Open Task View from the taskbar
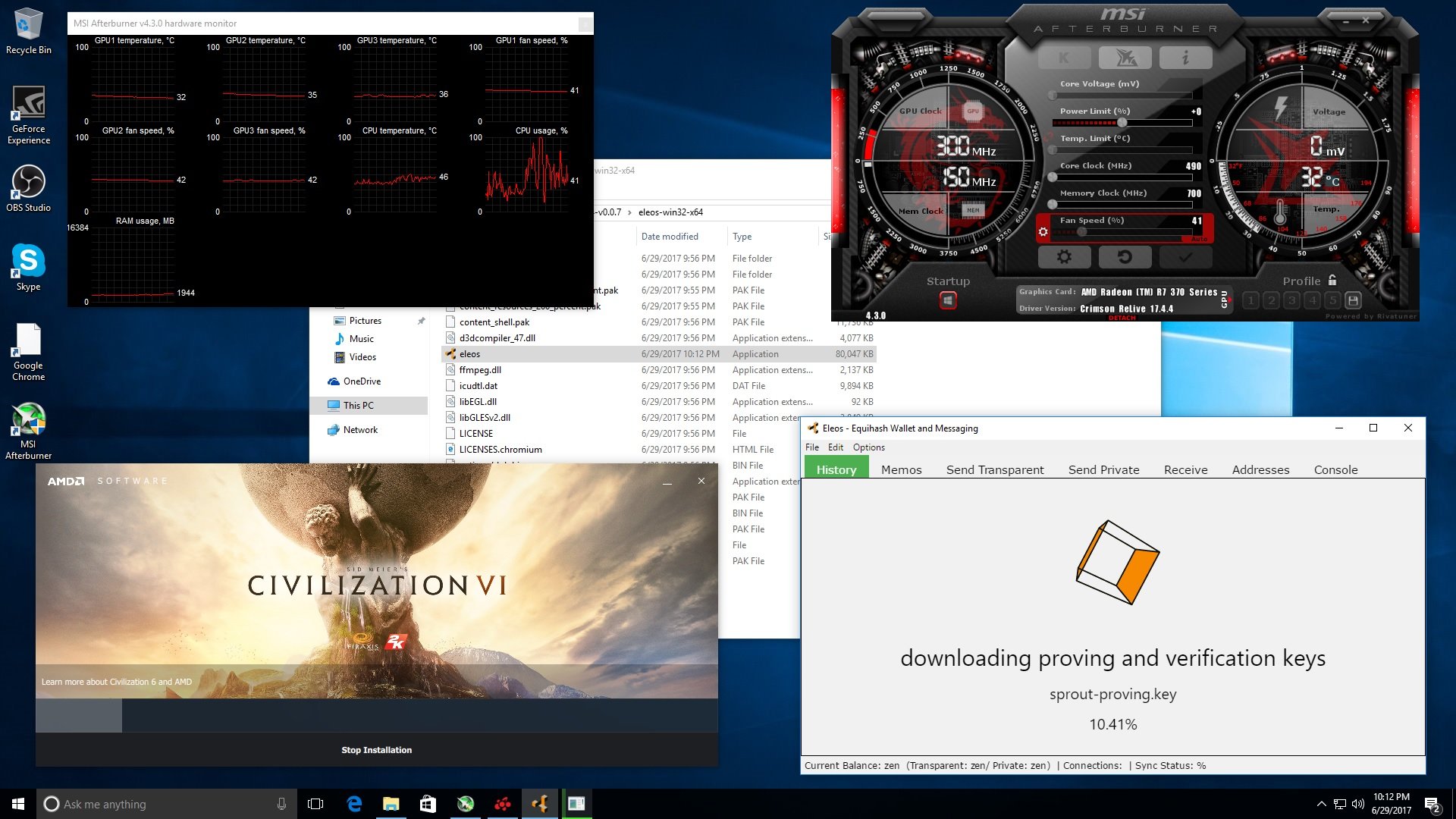The width and height of the screenshot is (1456, 819). point(315,804)
